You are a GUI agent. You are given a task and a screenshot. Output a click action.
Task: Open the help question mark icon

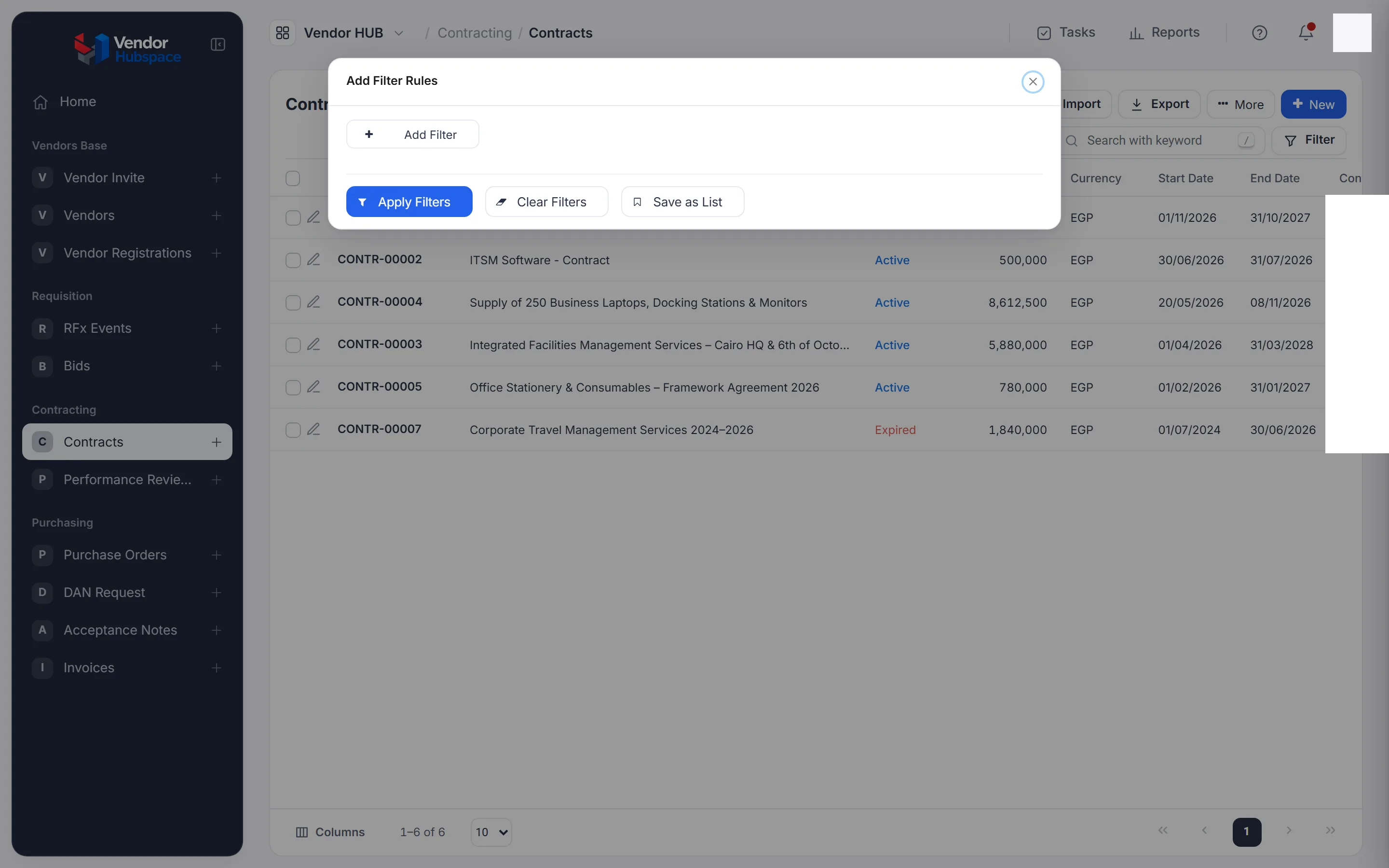point(1259,33)
